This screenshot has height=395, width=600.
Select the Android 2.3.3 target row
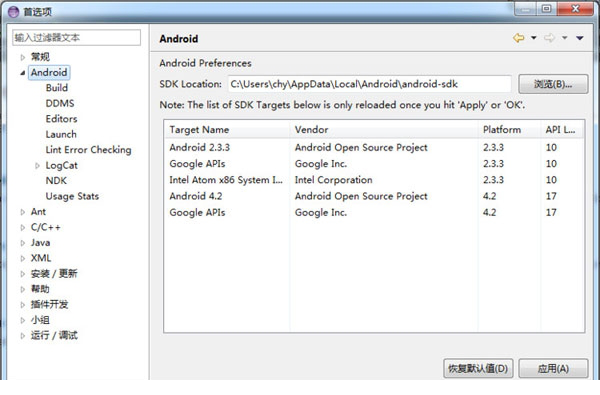(x=374, y=148)
